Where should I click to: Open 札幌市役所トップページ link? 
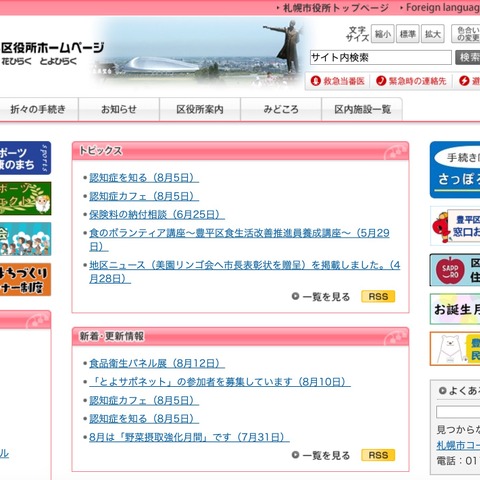pyautogui.click(x=336, y=8)
